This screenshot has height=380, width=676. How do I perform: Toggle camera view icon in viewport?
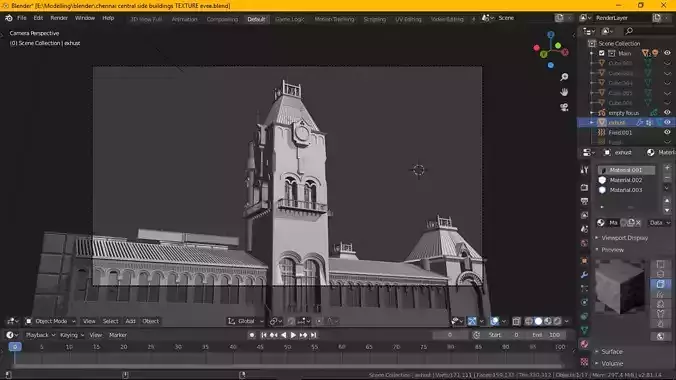click(x=564, y=107)
